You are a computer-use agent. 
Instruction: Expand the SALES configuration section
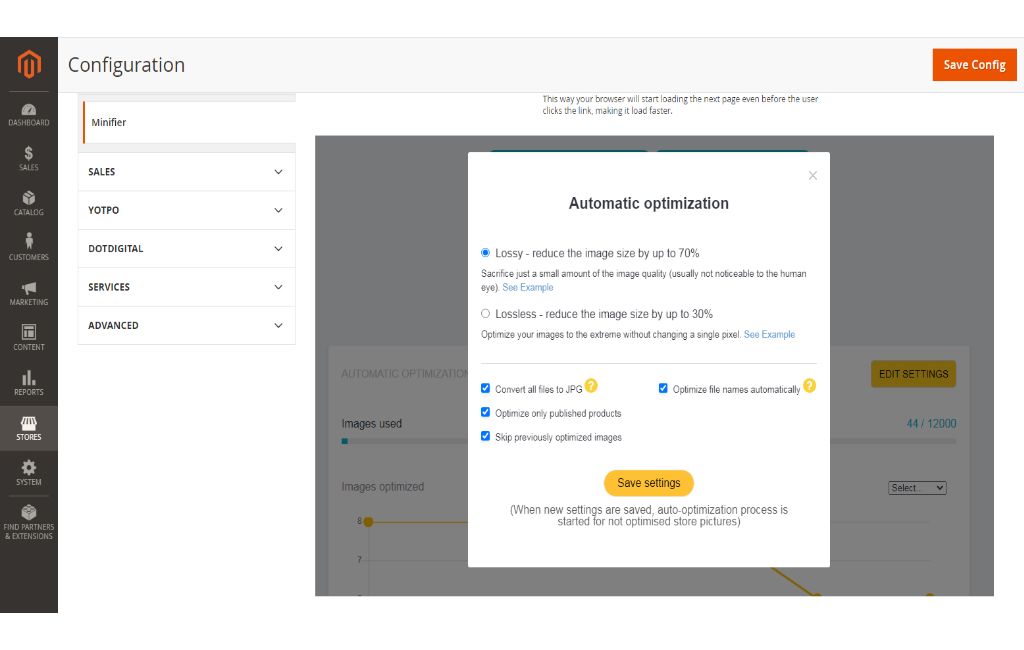(x=186, y=172)
